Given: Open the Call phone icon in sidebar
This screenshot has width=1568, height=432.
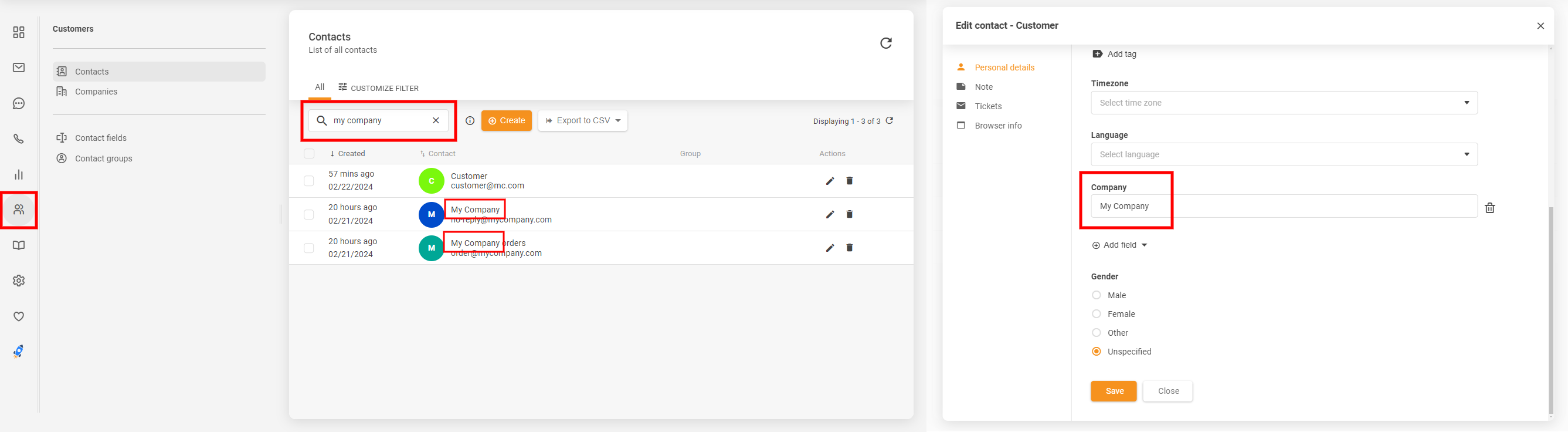Looking at the screenshot, I should (19, 139).
